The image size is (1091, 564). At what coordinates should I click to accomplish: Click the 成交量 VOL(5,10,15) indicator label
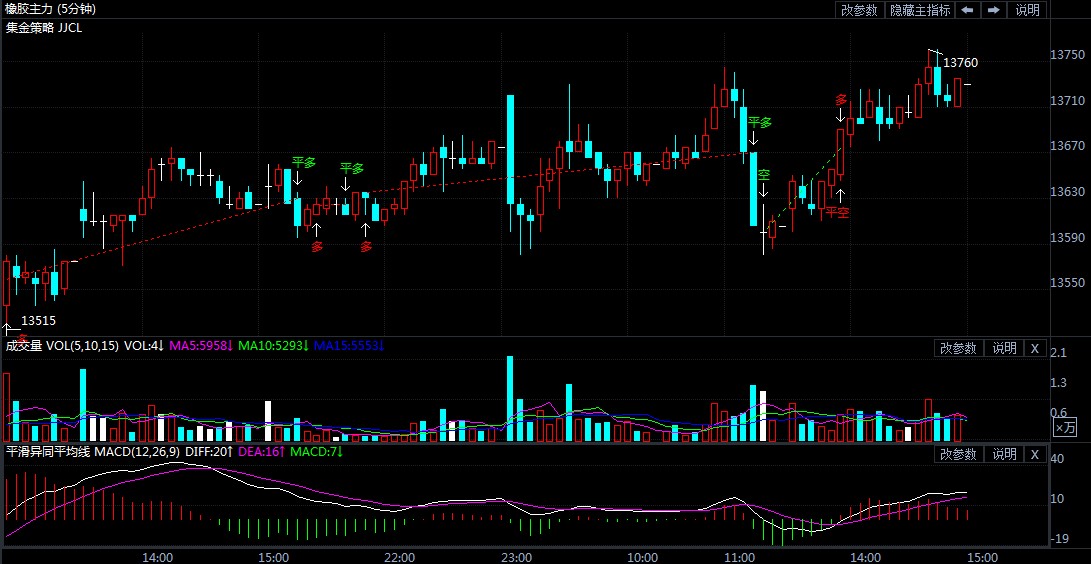pos(62,346)
